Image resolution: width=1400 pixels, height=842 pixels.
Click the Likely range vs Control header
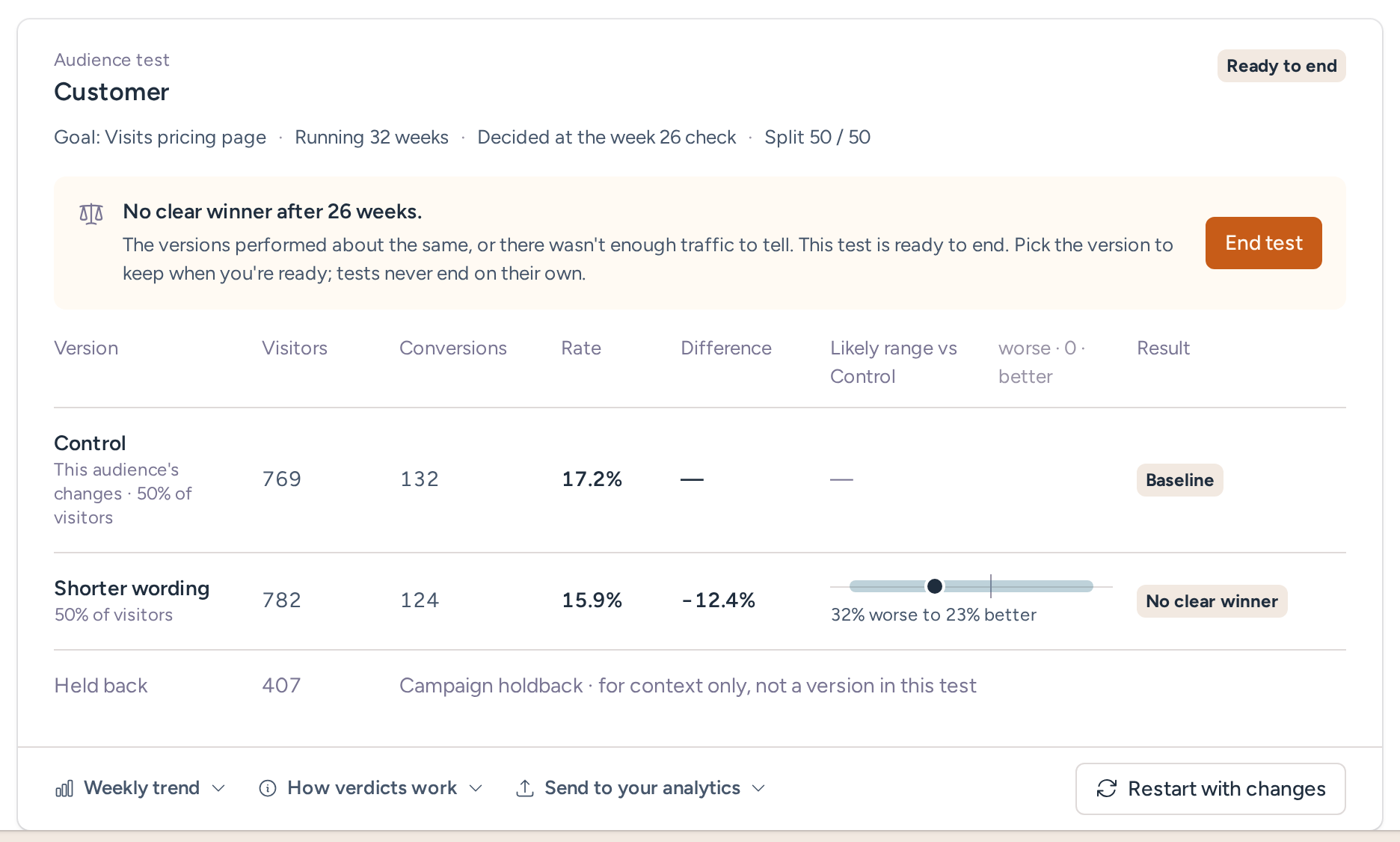tap(894, 362)
